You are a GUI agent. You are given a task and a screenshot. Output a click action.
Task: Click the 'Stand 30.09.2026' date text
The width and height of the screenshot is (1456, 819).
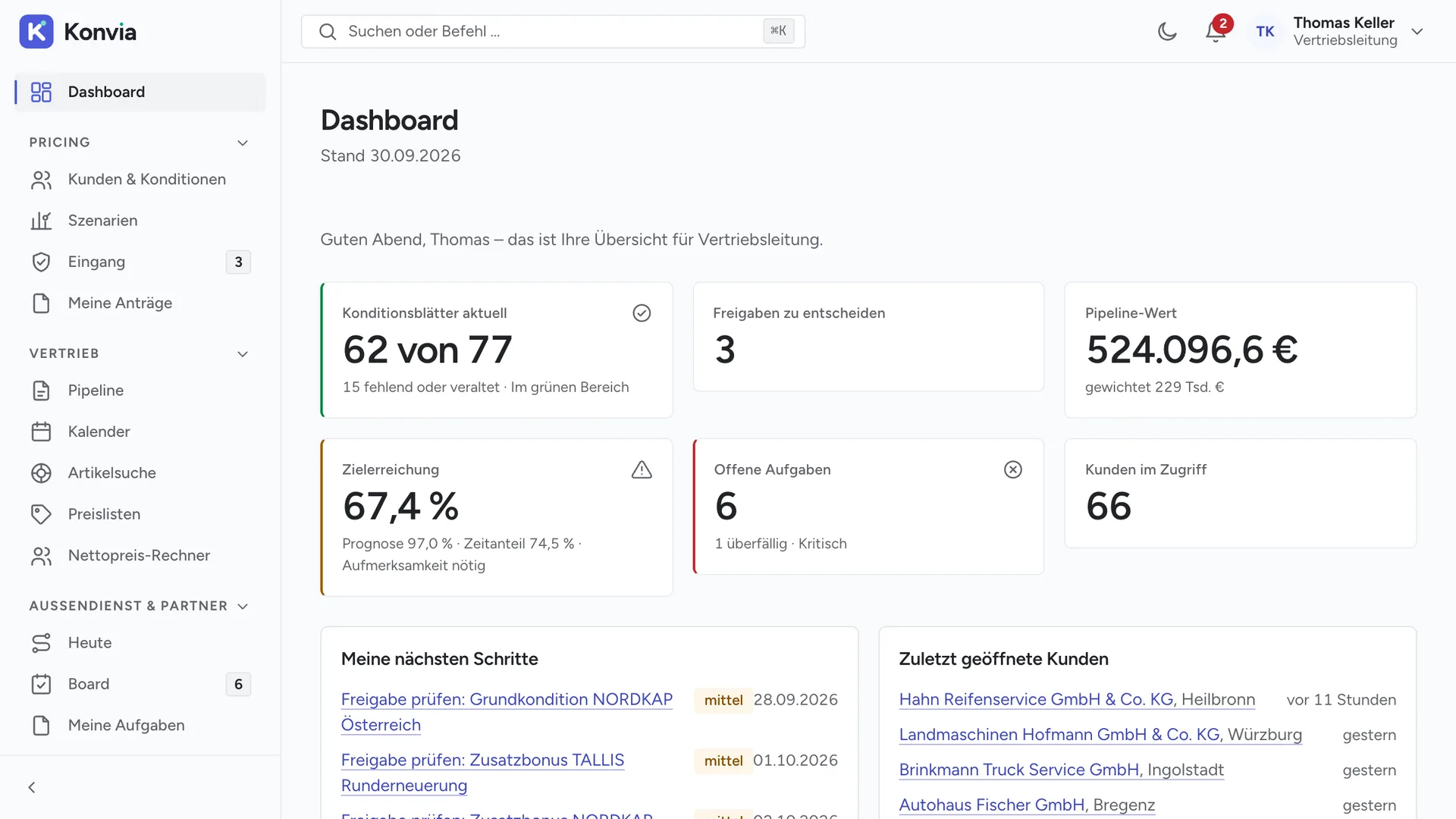[391, 155]
